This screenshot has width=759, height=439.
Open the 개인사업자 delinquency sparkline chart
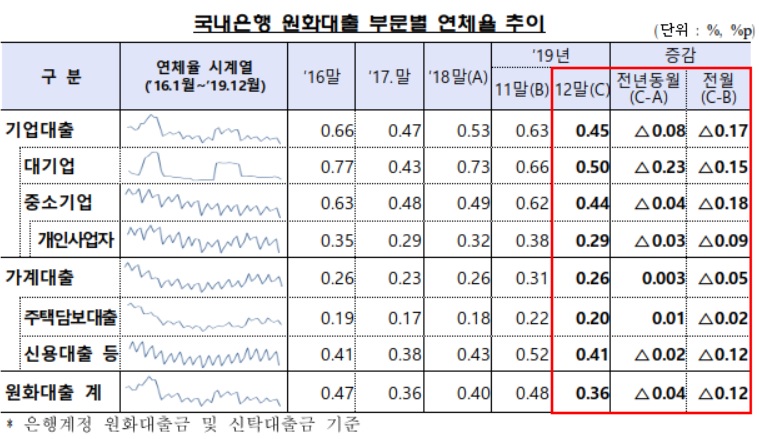pos(204,239)
